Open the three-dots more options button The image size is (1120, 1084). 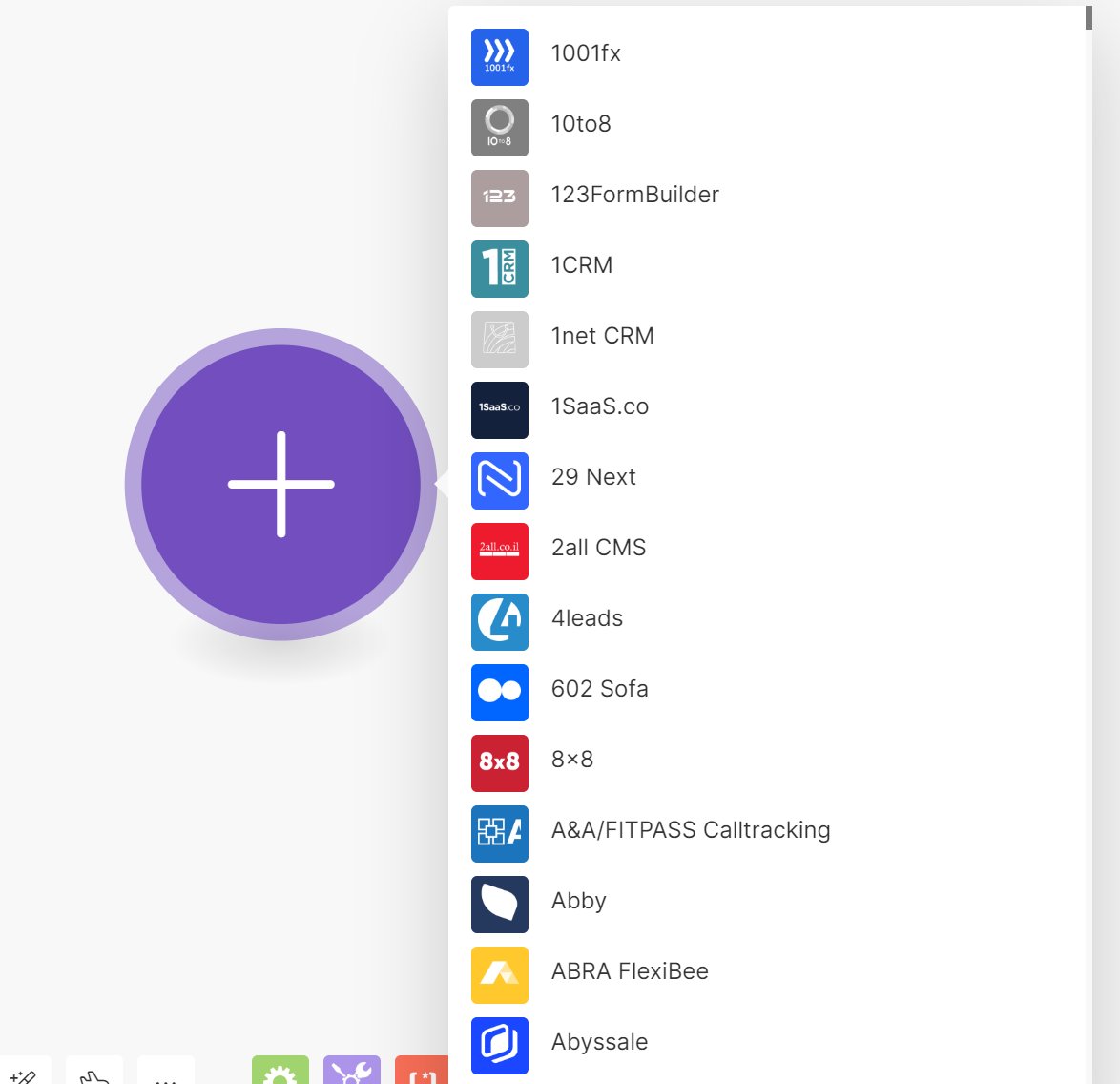coord(166,1070)
